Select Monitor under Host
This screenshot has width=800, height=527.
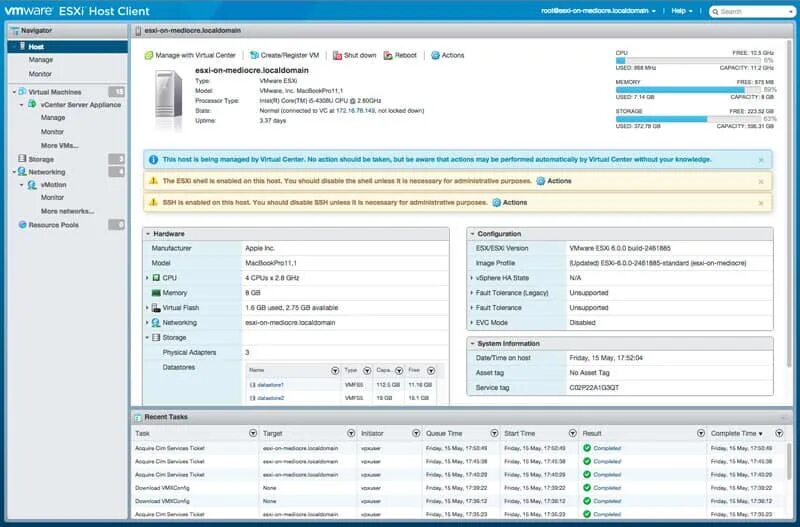tap(40, 74)
